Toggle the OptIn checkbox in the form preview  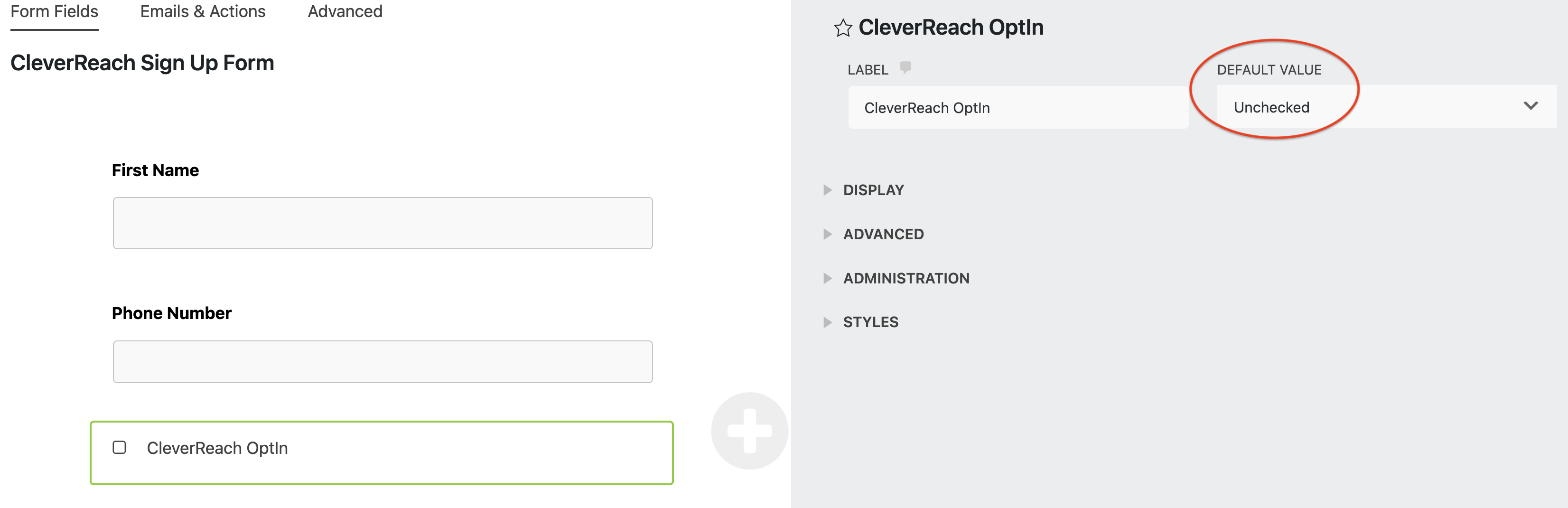click(x=119, y=447)
